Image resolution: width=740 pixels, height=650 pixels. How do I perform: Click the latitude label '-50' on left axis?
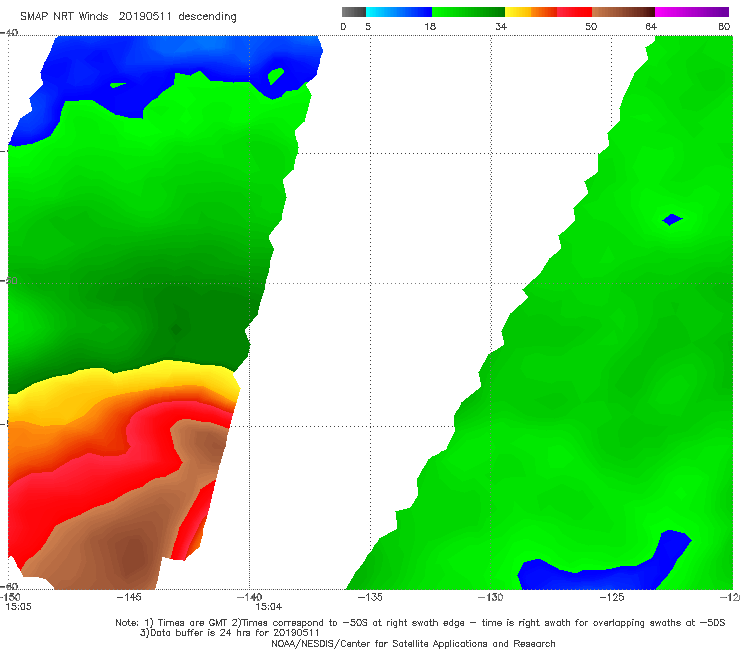point(9,281)
